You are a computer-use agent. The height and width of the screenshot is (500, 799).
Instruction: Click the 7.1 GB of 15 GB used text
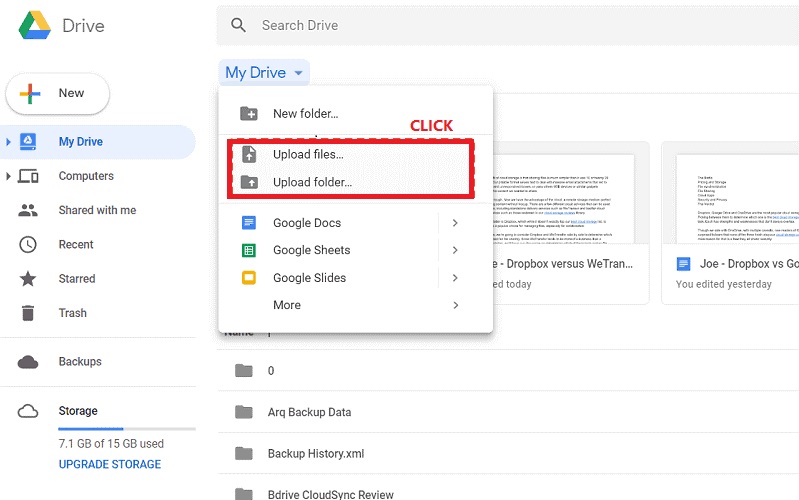point(111,443)
